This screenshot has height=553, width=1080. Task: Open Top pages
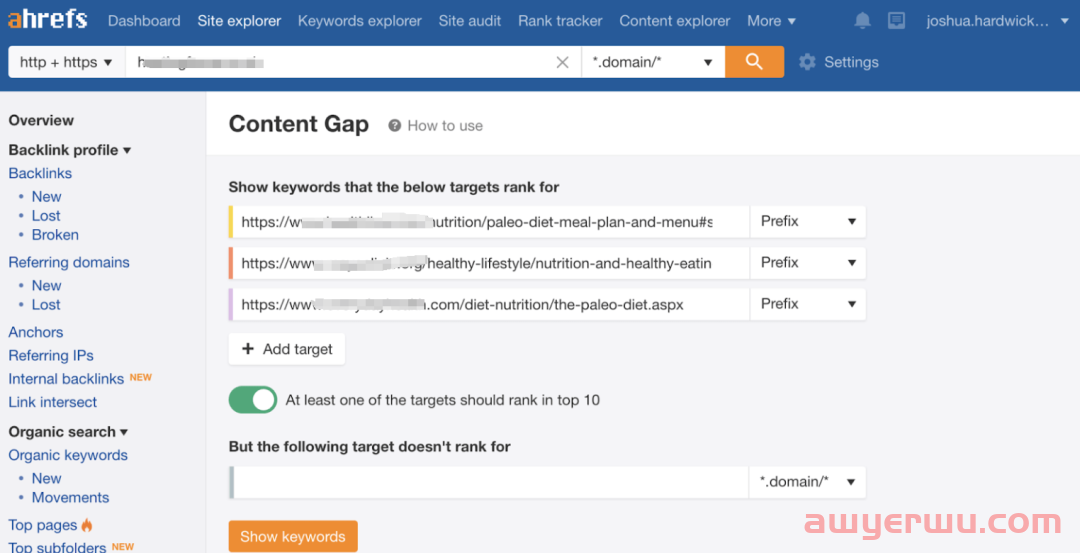pyautogui.click(x=43, y=525)
